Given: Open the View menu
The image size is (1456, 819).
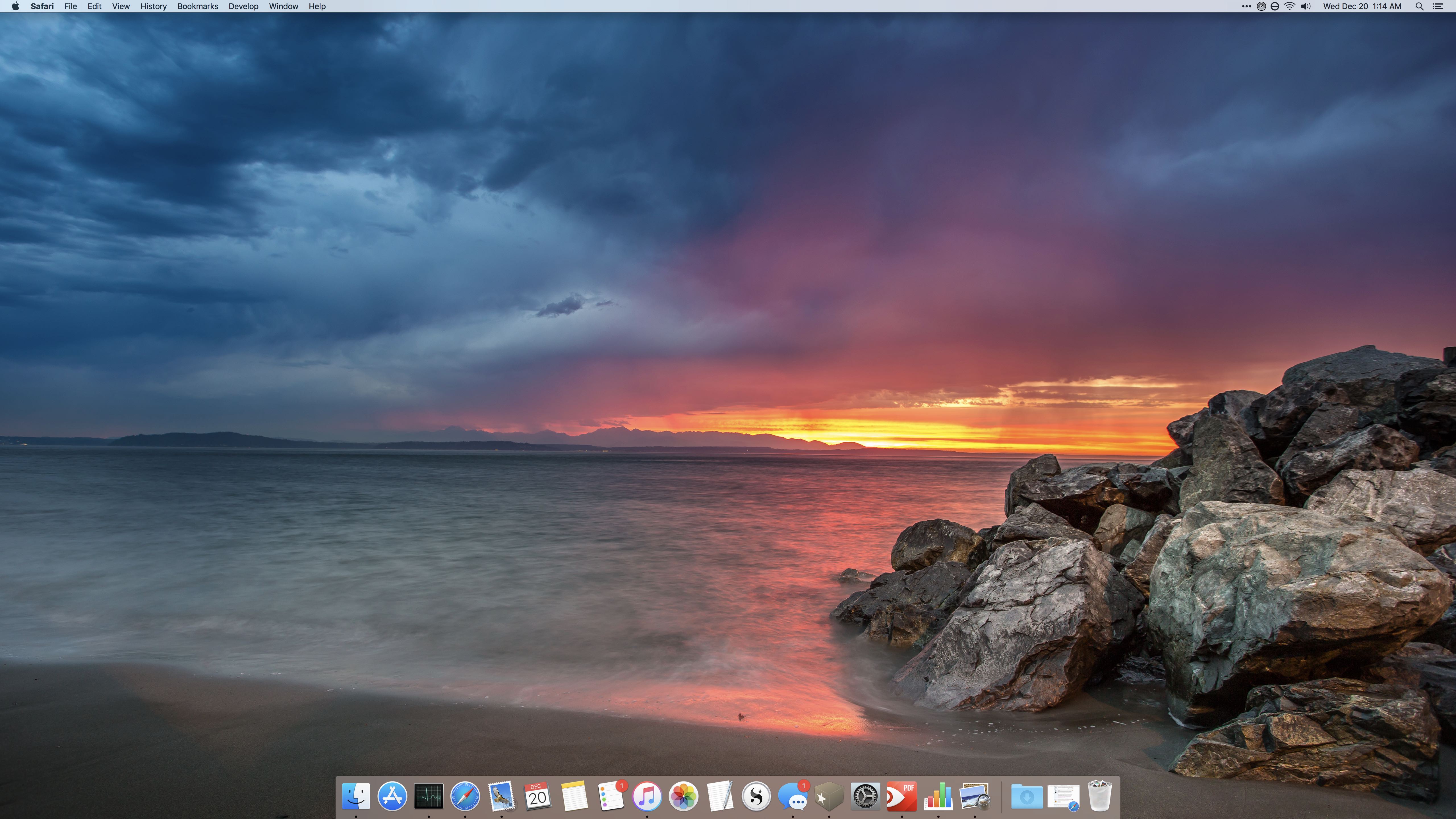Looking at the screenshot, I should [121, 6].
